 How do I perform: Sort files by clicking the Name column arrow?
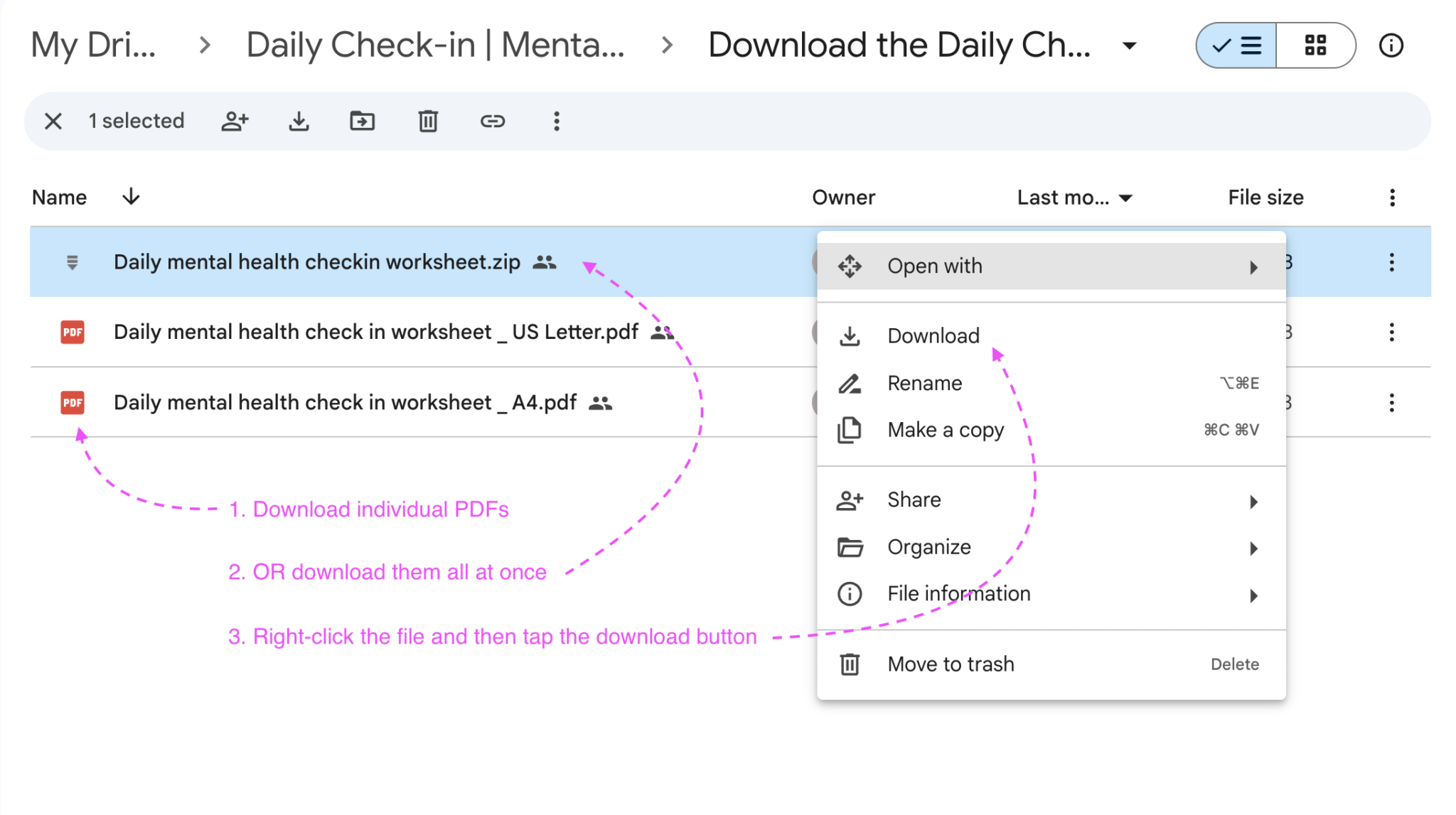131,197
